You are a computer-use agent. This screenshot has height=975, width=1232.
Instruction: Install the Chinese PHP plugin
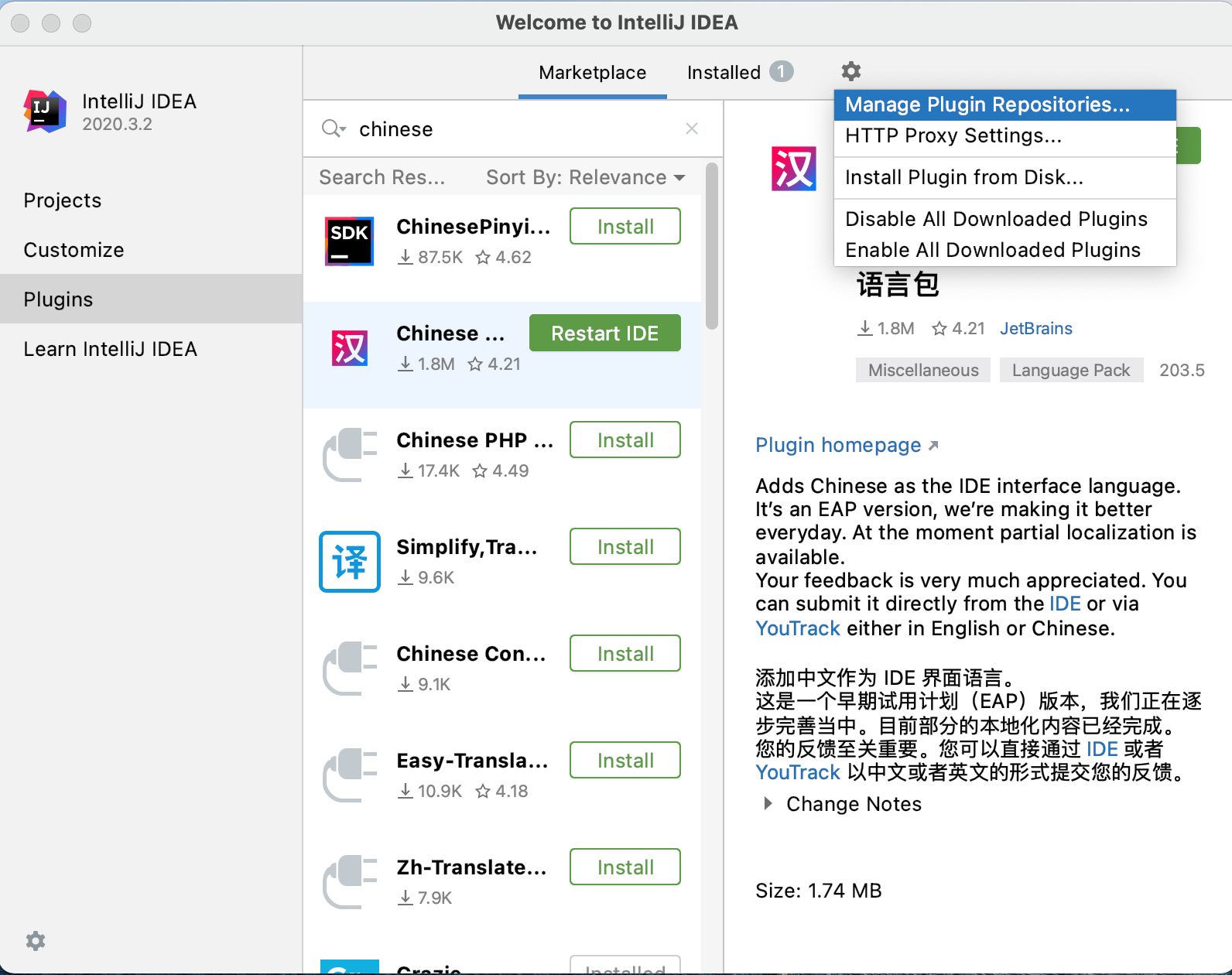click(625, 440)
